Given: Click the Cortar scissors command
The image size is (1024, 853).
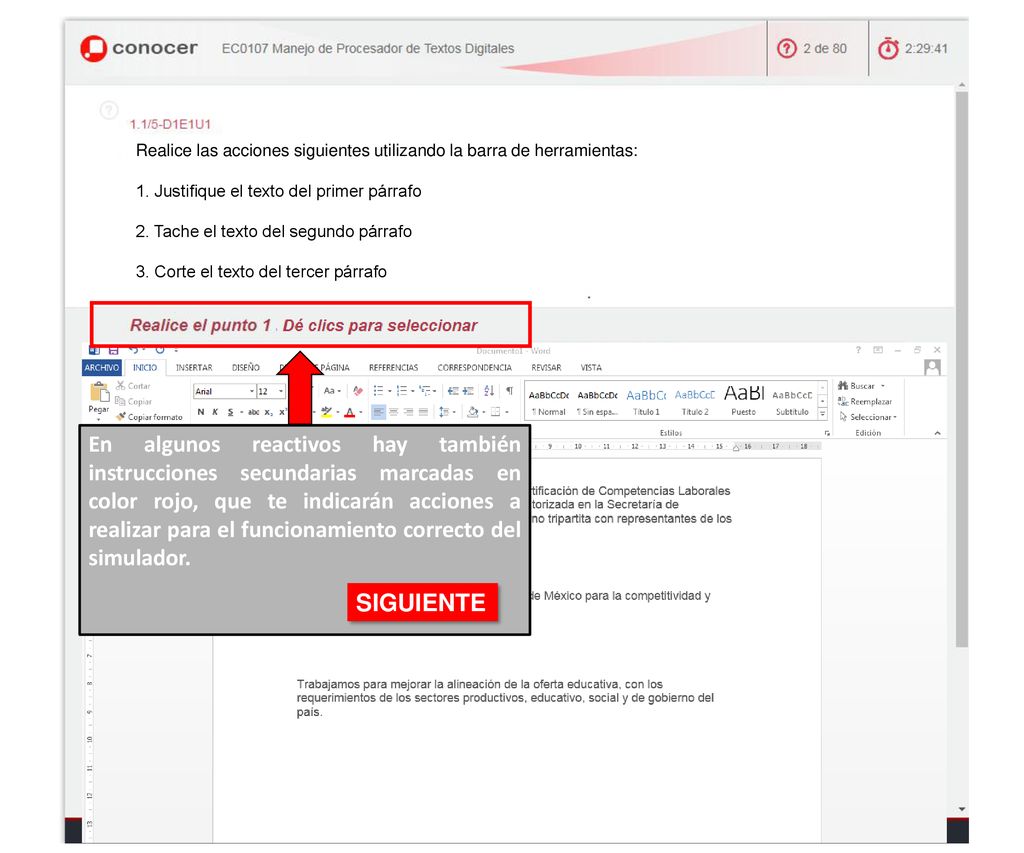Looking at the screenshot, I should click(133, 386).
